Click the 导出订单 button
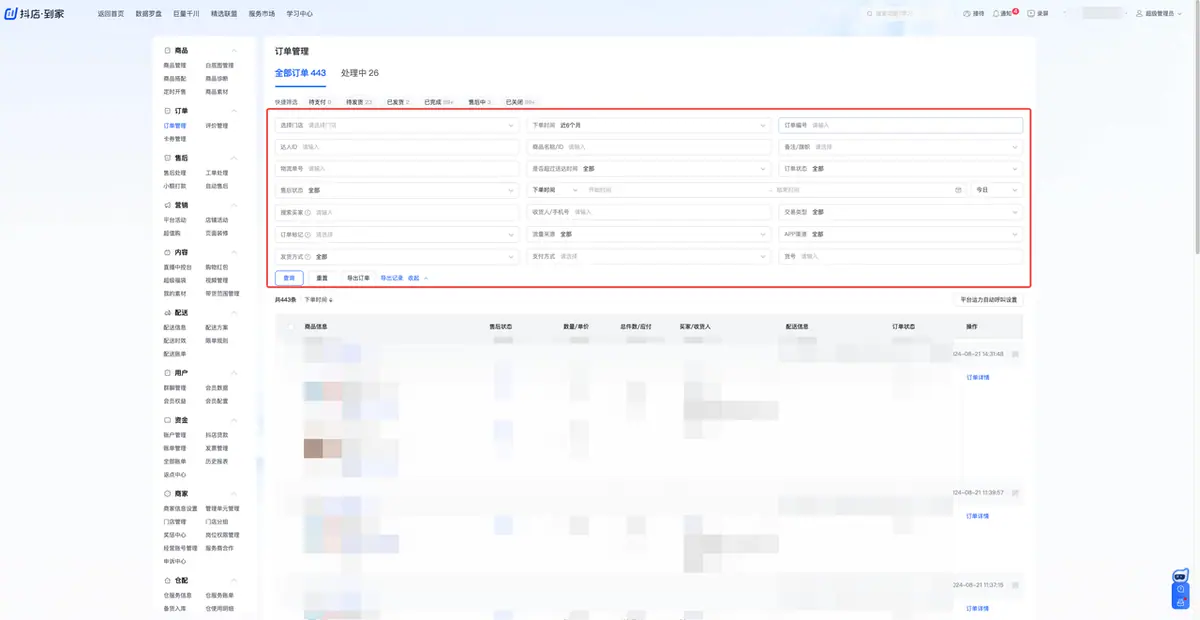Viewport: 1200px width, 620px height. 358,278
